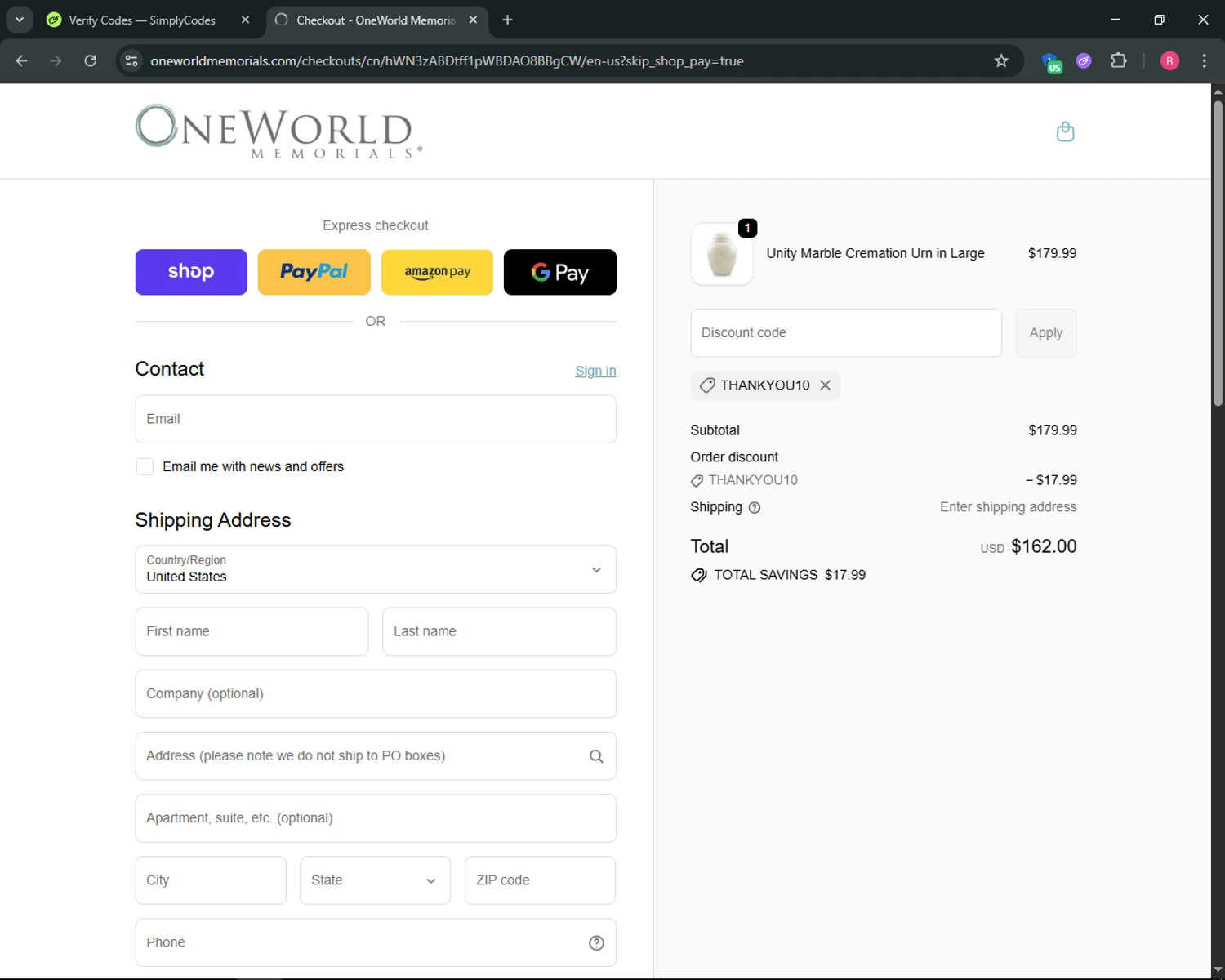Screen dimensions: 1225x980
Task: Open the browser Extensions puzzle icon
Action: pos(1119,61)
